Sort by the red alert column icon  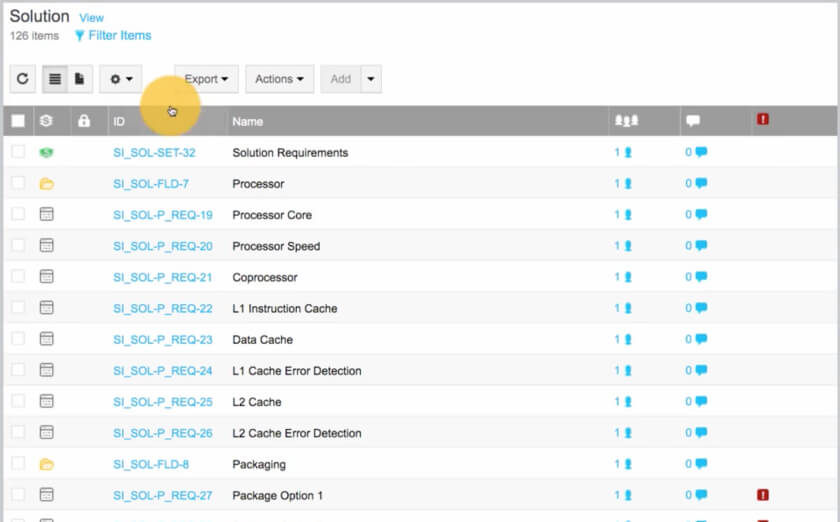point(763,120)
